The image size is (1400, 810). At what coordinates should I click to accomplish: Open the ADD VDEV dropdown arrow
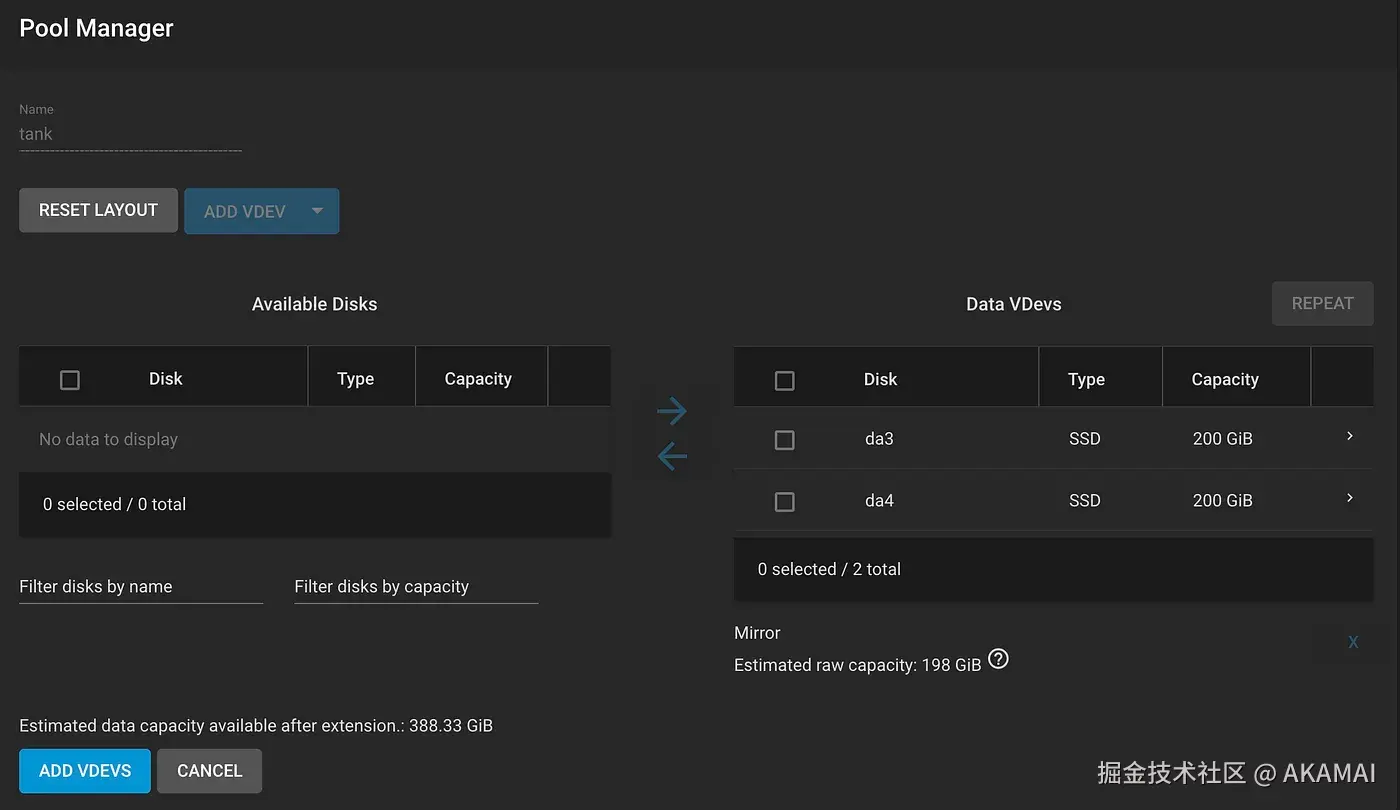click(x=317, y=211)
